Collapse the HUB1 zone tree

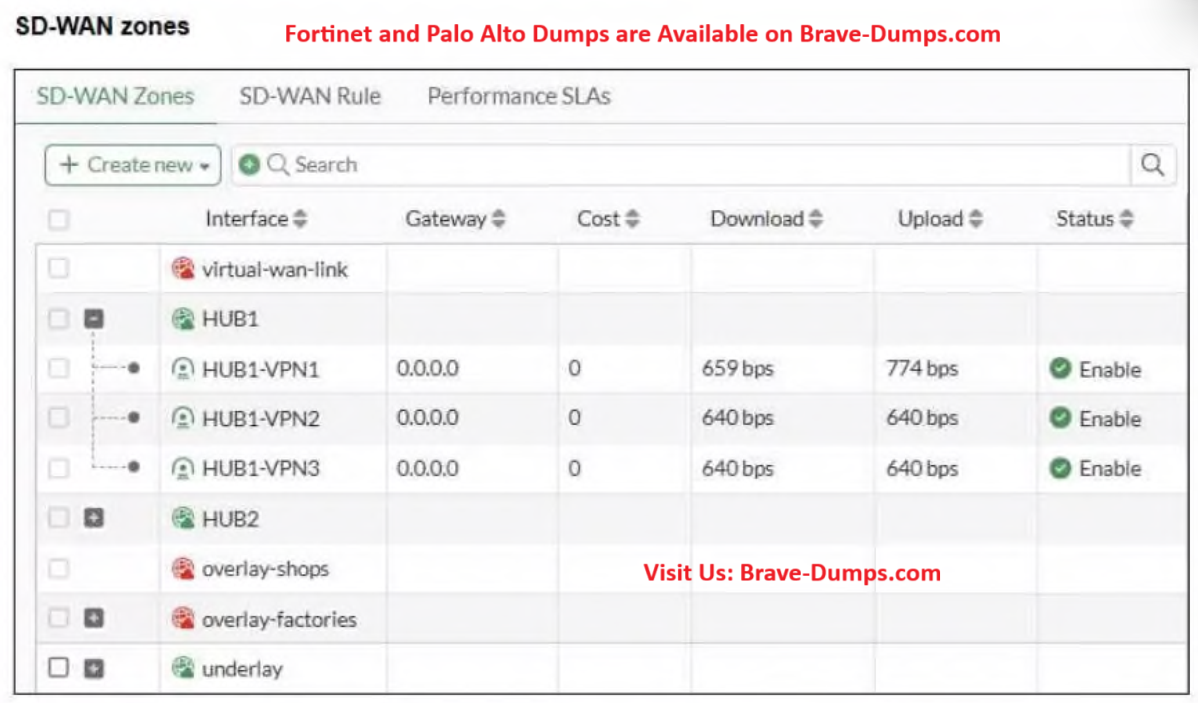click(93, 319)
